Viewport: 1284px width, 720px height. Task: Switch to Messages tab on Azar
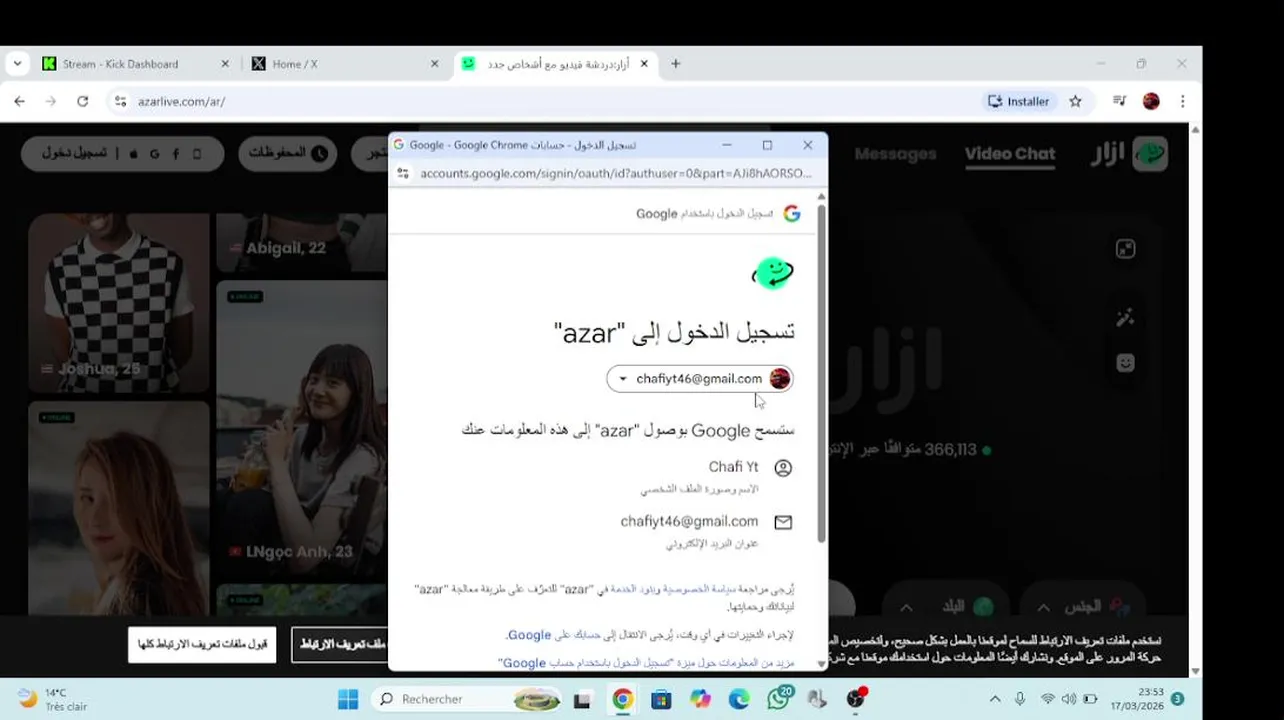895,154
